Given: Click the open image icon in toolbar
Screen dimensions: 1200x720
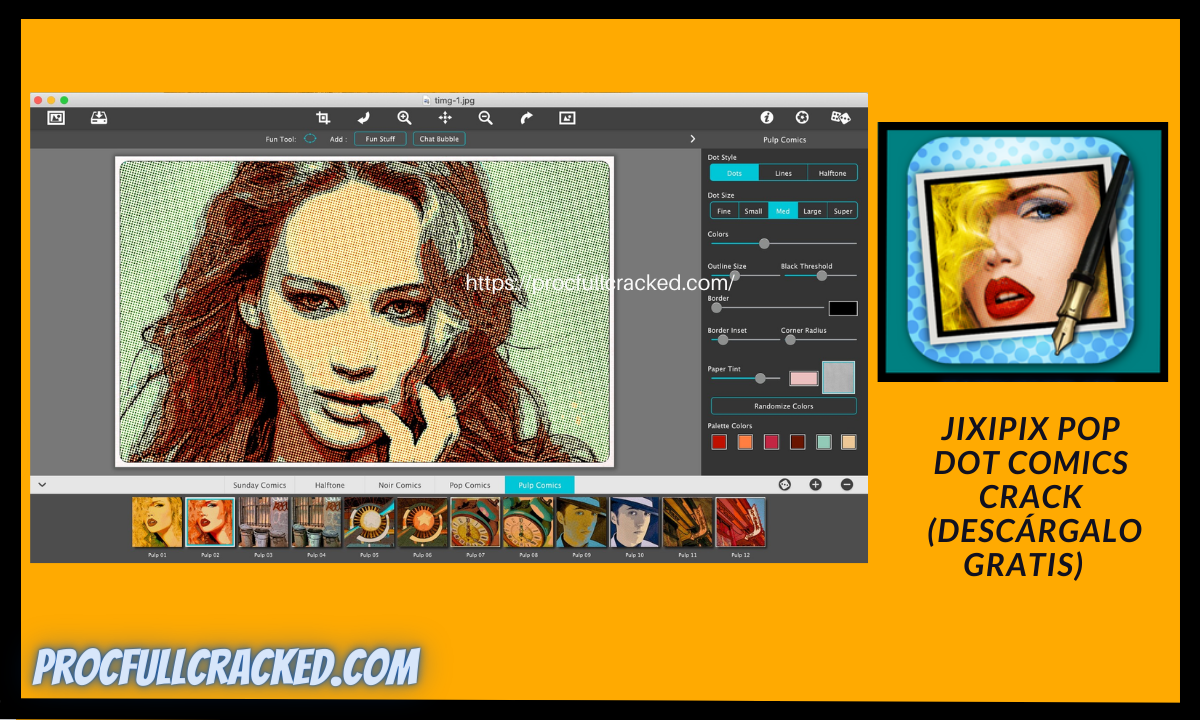Looking at the screenshot, I should [56, 118].
